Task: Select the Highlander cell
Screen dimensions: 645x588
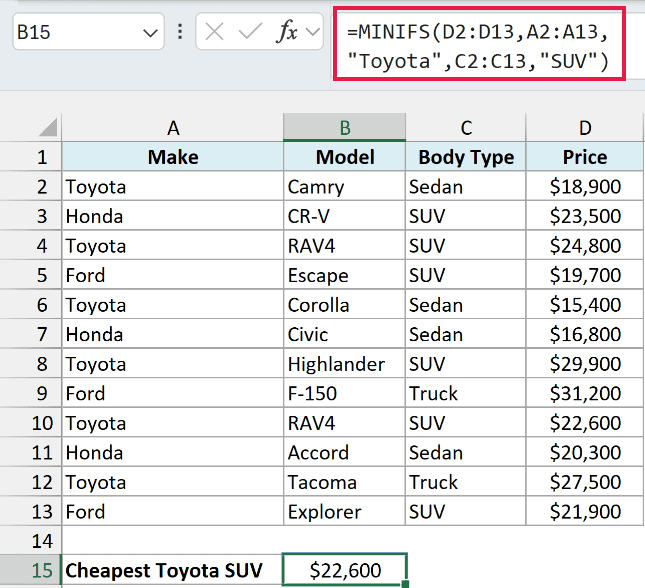Action: click(345, 363)
